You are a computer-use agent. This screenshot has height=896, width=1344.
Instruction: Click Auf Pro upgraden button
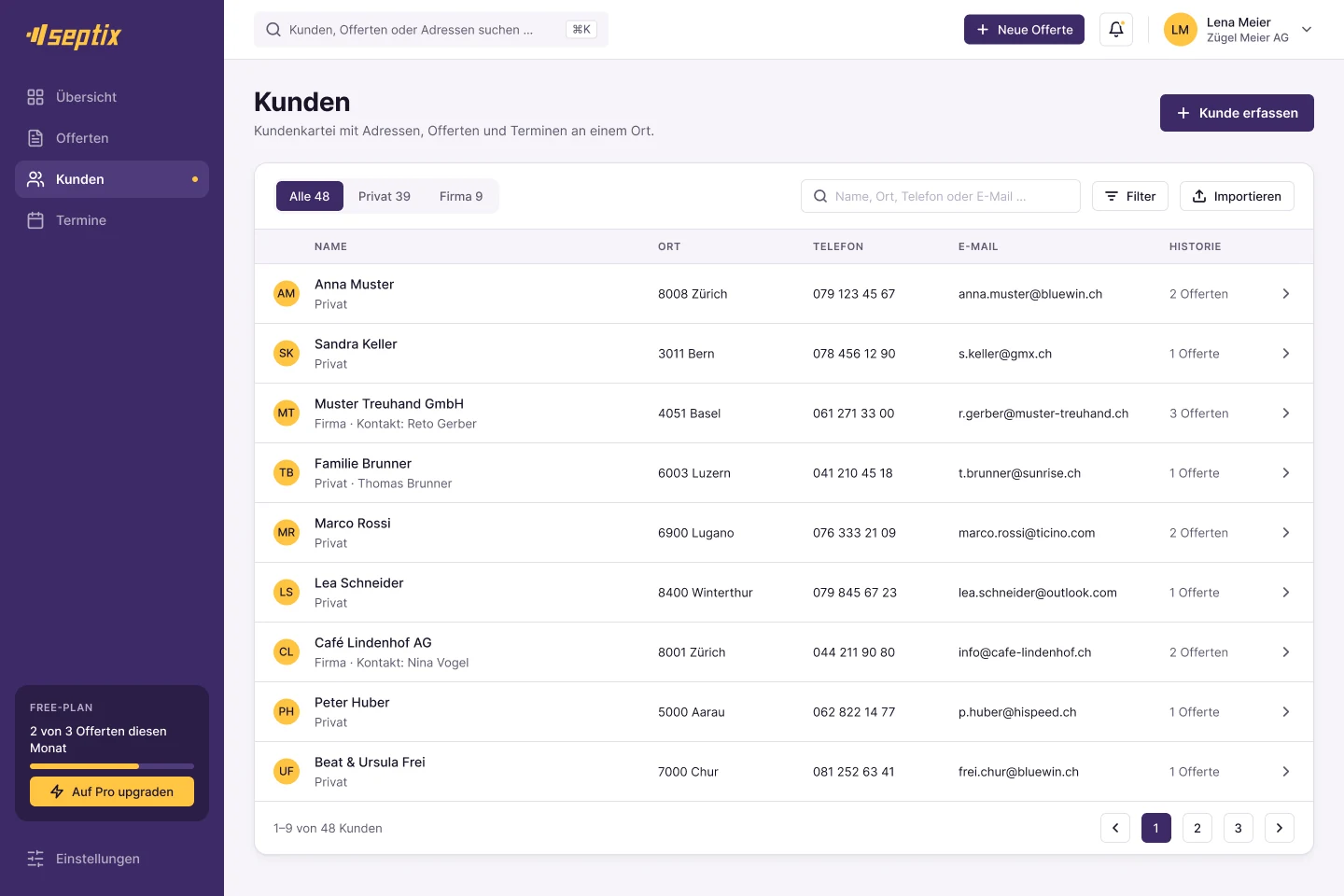(112, 791)
